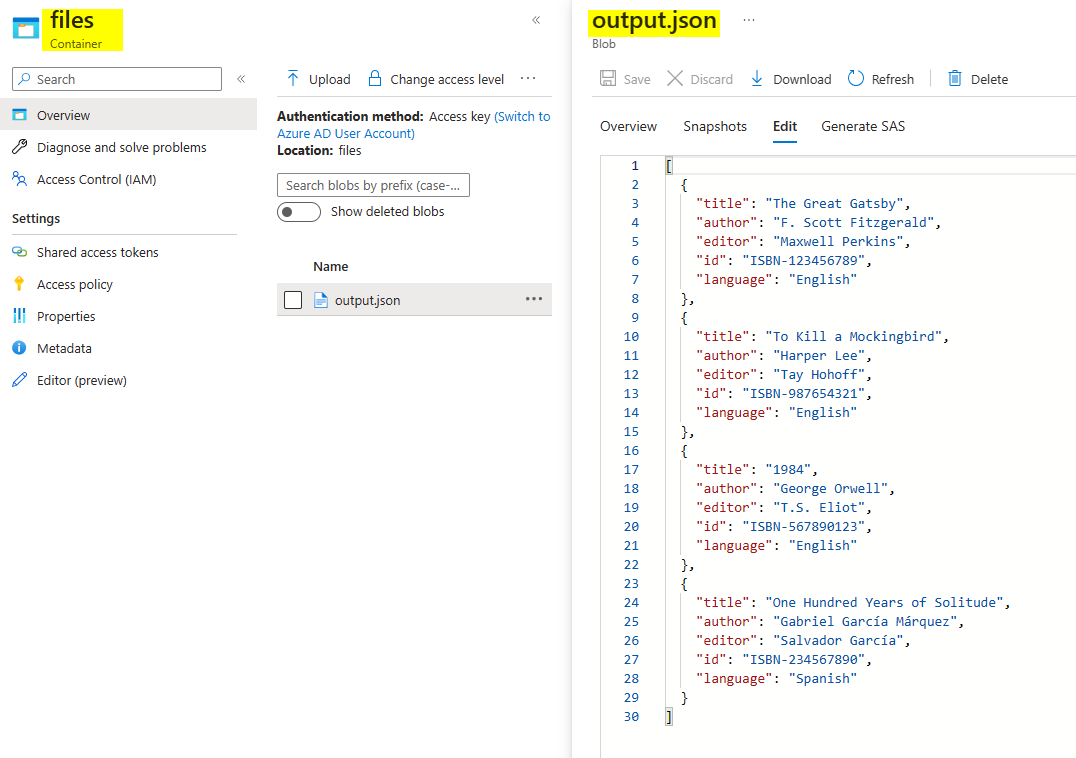The height and width of the screenshot is (758, 1076).
Task: Delete the blob using trash icon
Action: 955,79
